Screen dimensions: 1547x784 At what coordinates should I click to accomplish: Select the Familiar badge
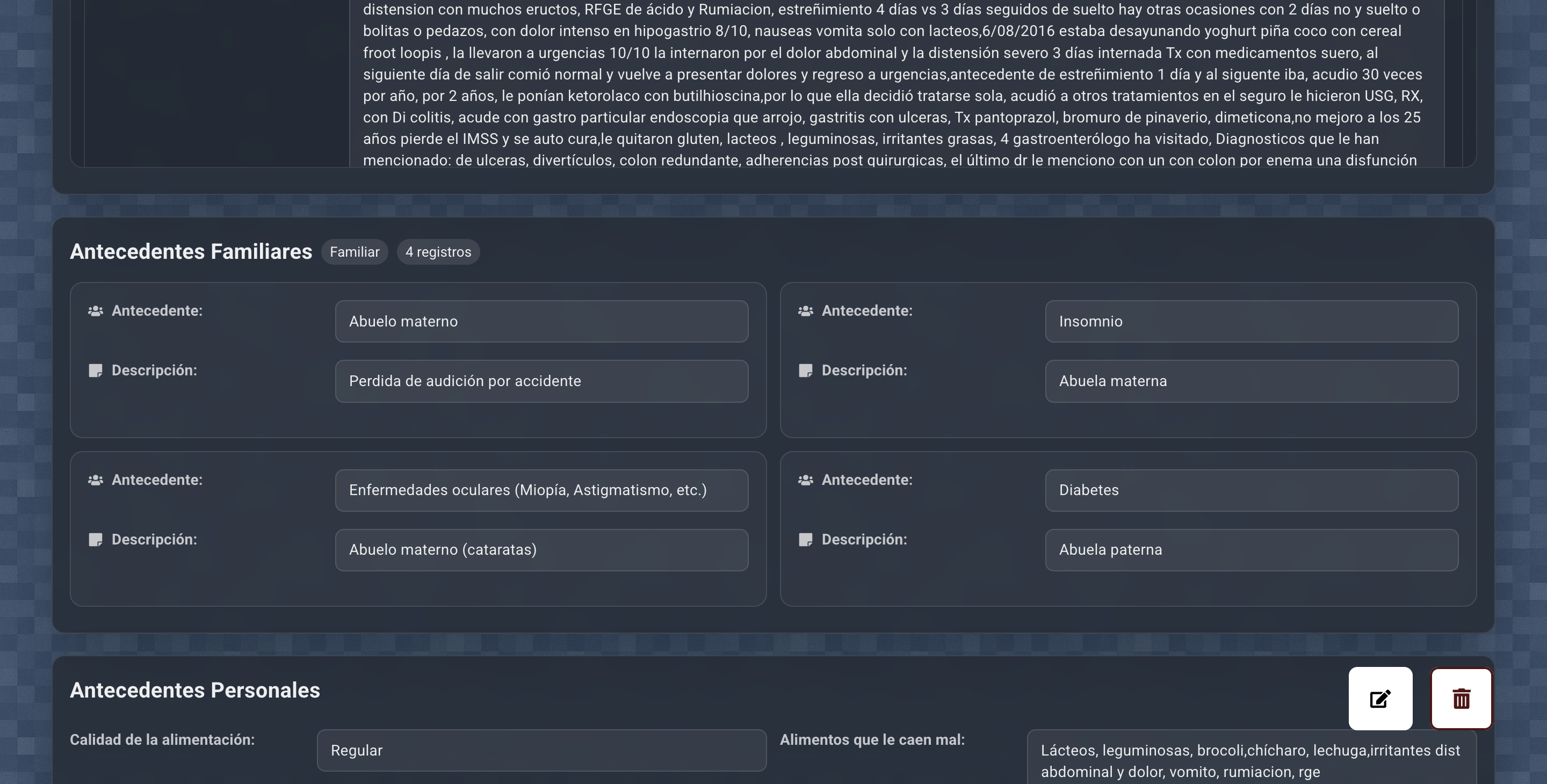click(x=355, y=251)
